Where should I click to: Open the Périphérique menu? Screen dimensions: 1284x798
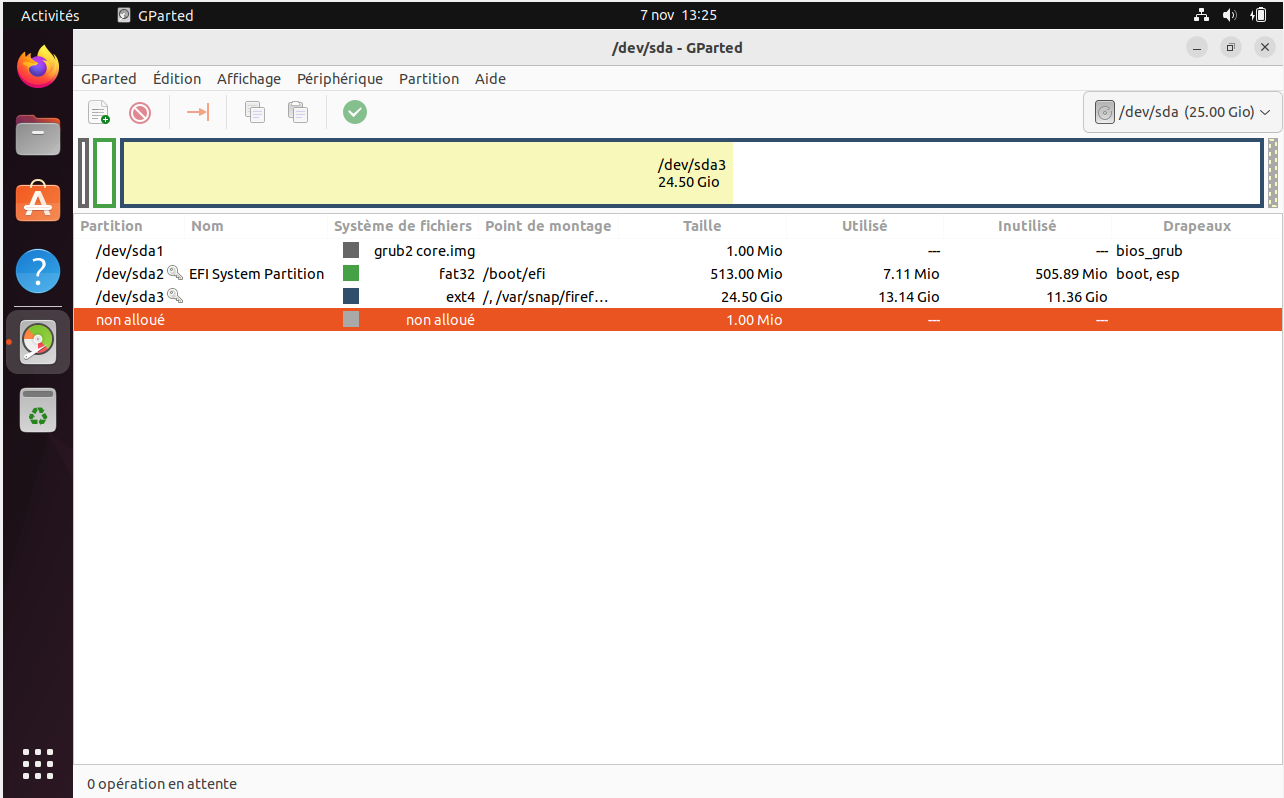340,79
